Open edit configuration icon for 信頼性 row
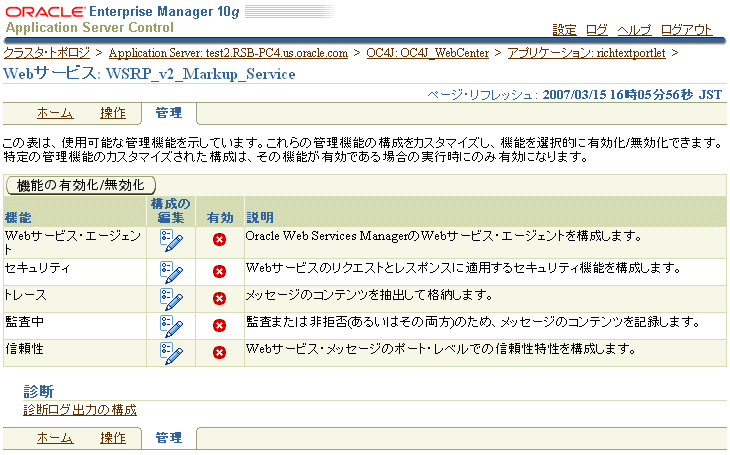The image size is (730, 455). (x=171, y=353)
